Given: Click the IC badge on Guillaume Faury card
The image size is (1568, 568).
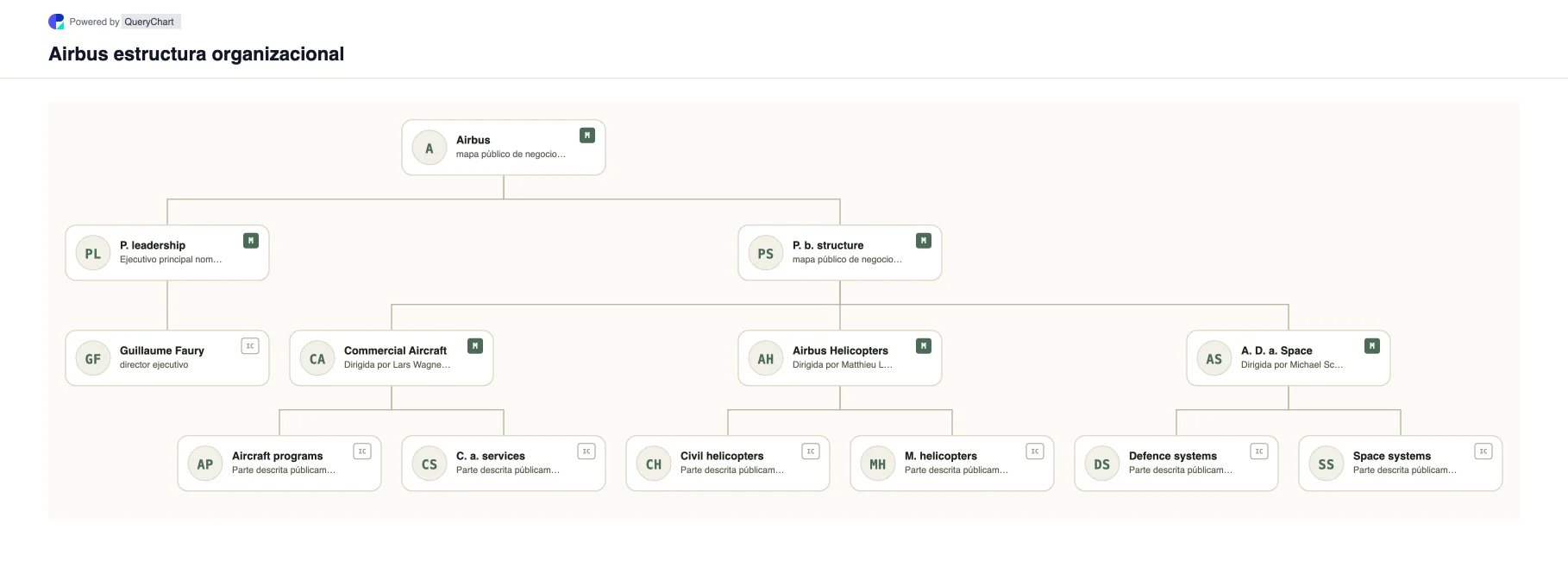Looking at the screenshot, I should click(x=250, y=346).
